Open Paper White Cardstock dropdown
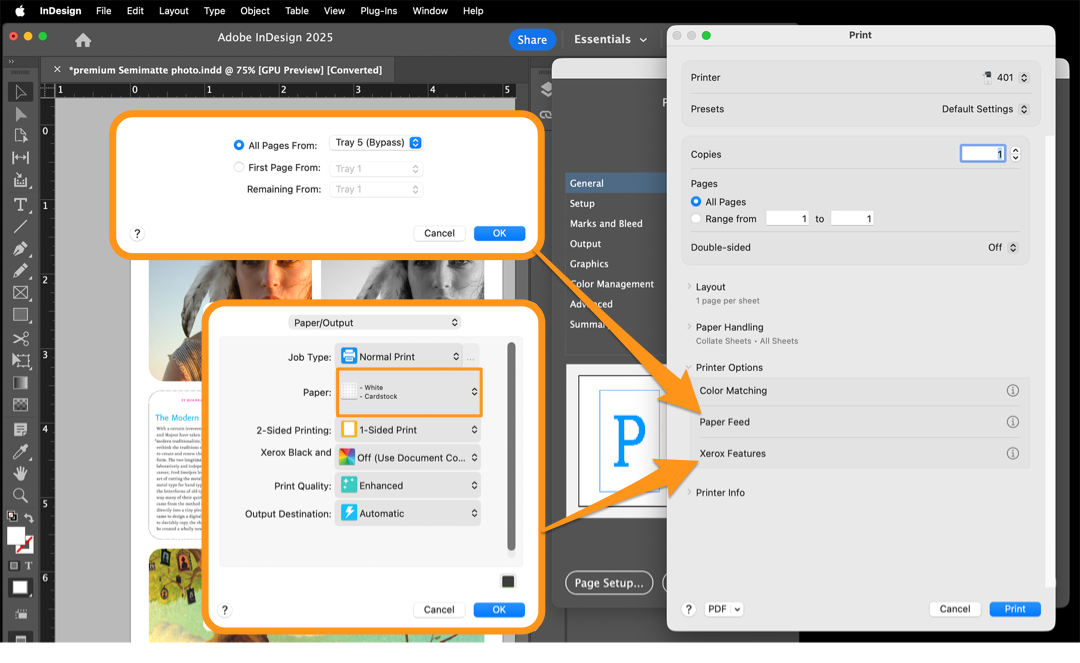1080x663 pixels. [409, 392]
